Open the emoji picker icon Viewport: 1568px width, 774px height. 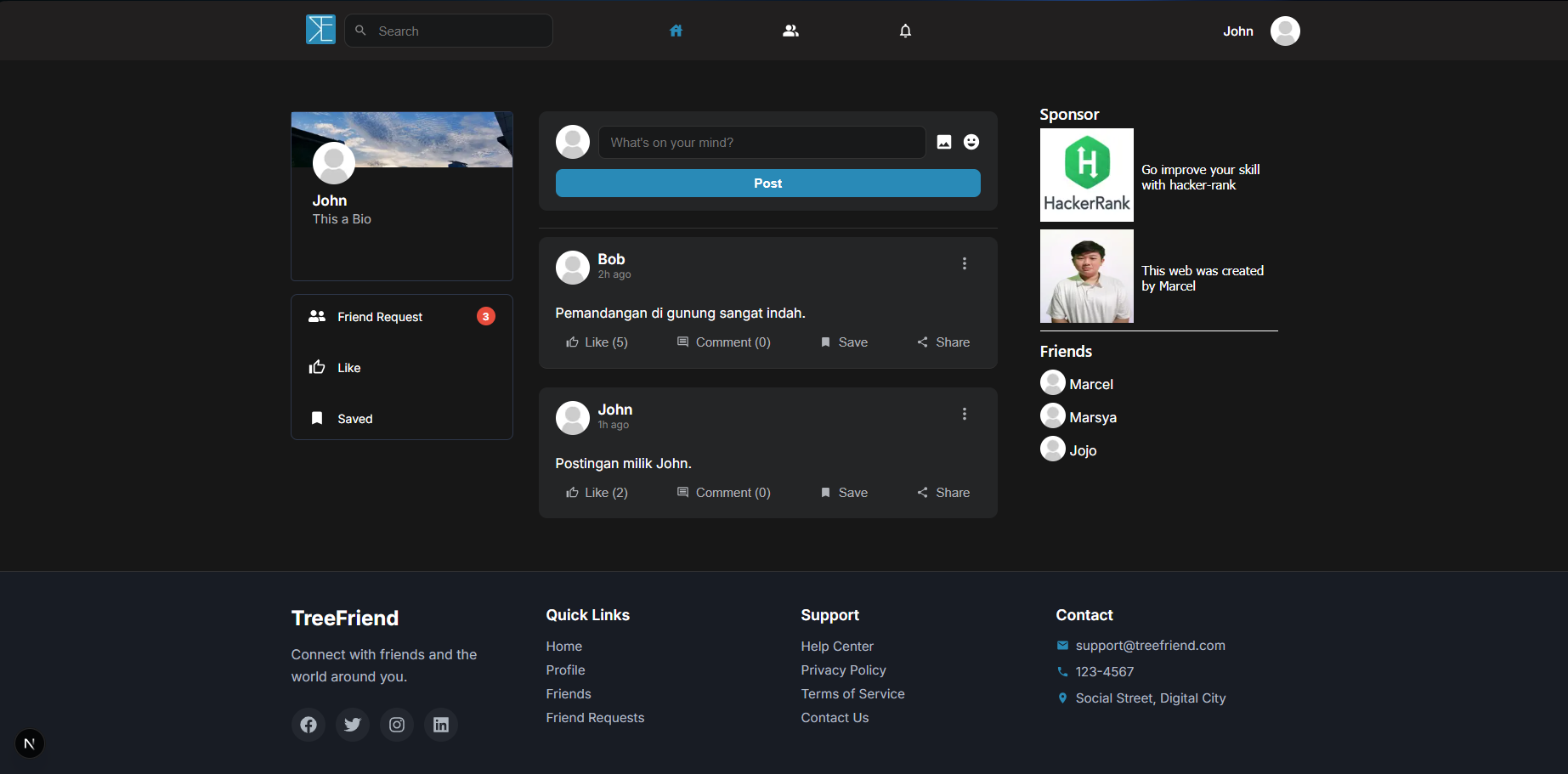(x=971, y=142)
